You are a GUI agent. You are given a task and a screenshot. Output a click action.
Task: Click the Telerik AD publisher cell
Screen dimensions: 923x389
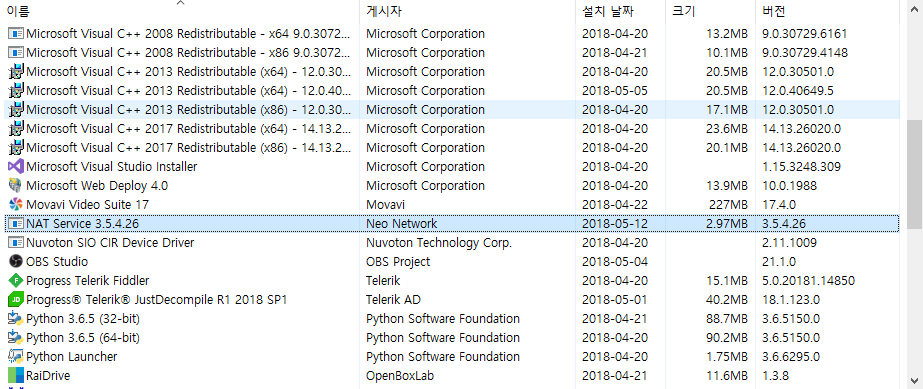[x=393, y=300]
